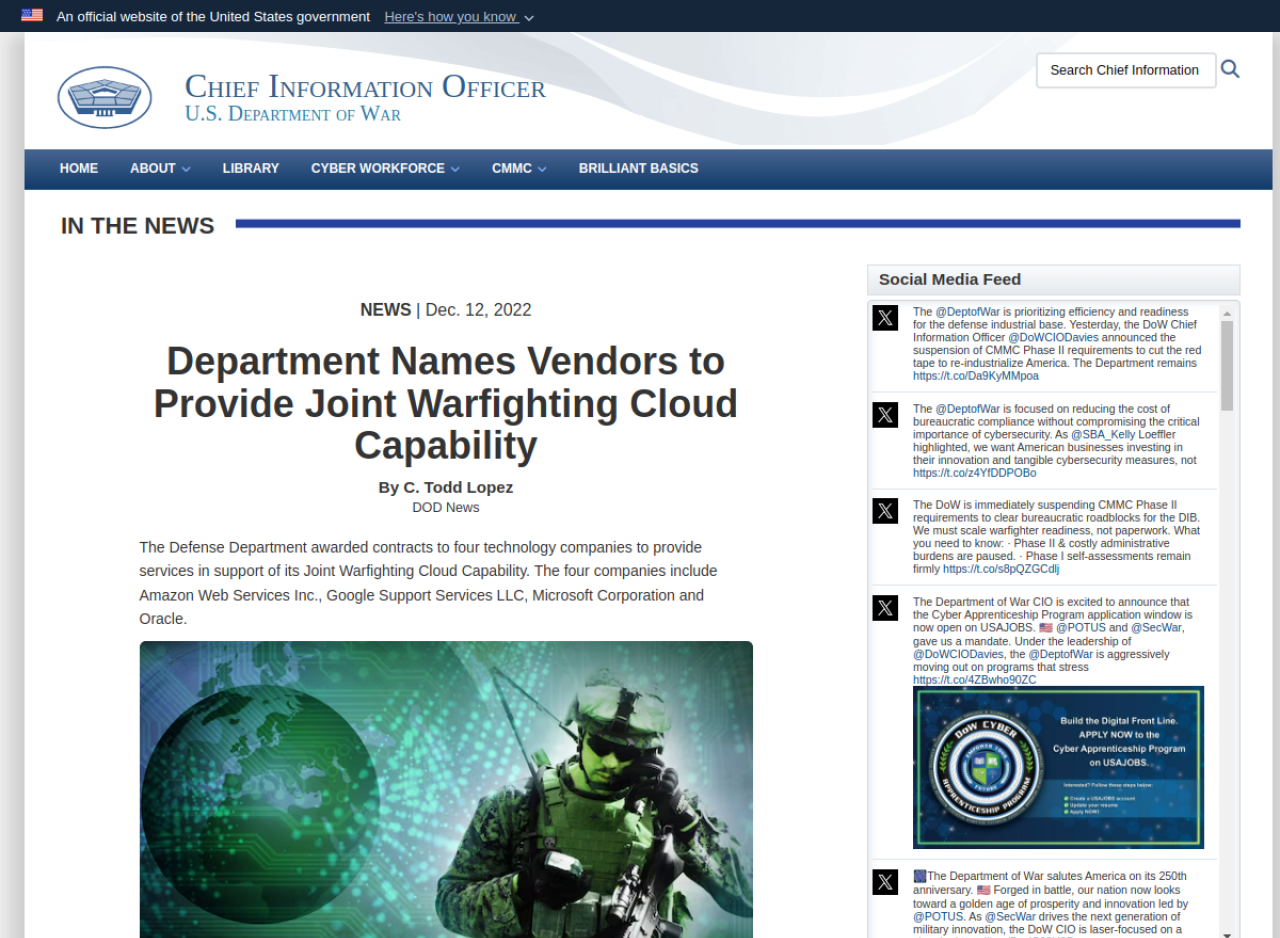The height and width of the screenshot is (938, 1280).
Task: Click the search magnifying glass icon
Action: tap(1230, 69)
